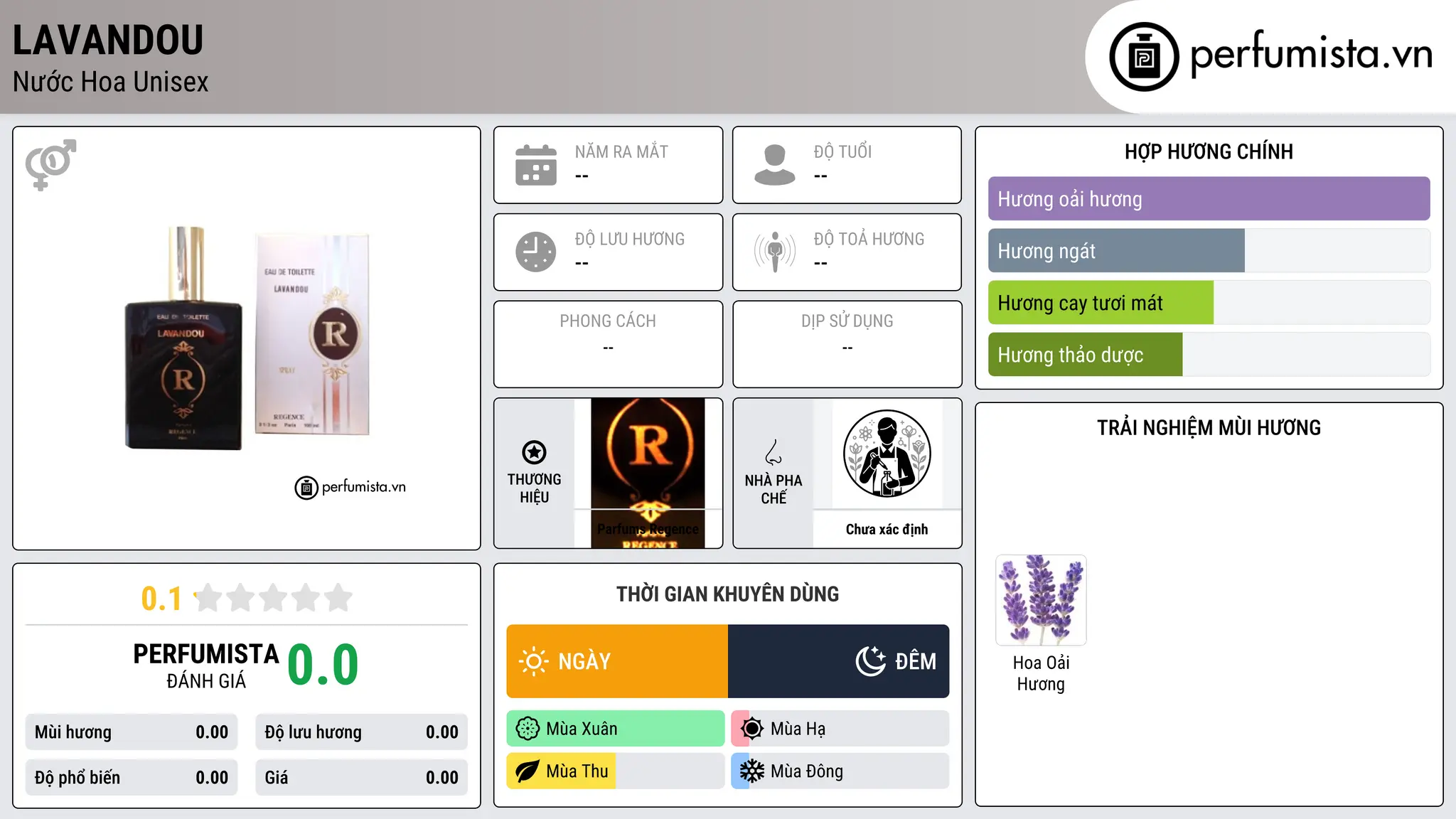Click the THƯƠNG HIỆU label

(x=534, y=488)
